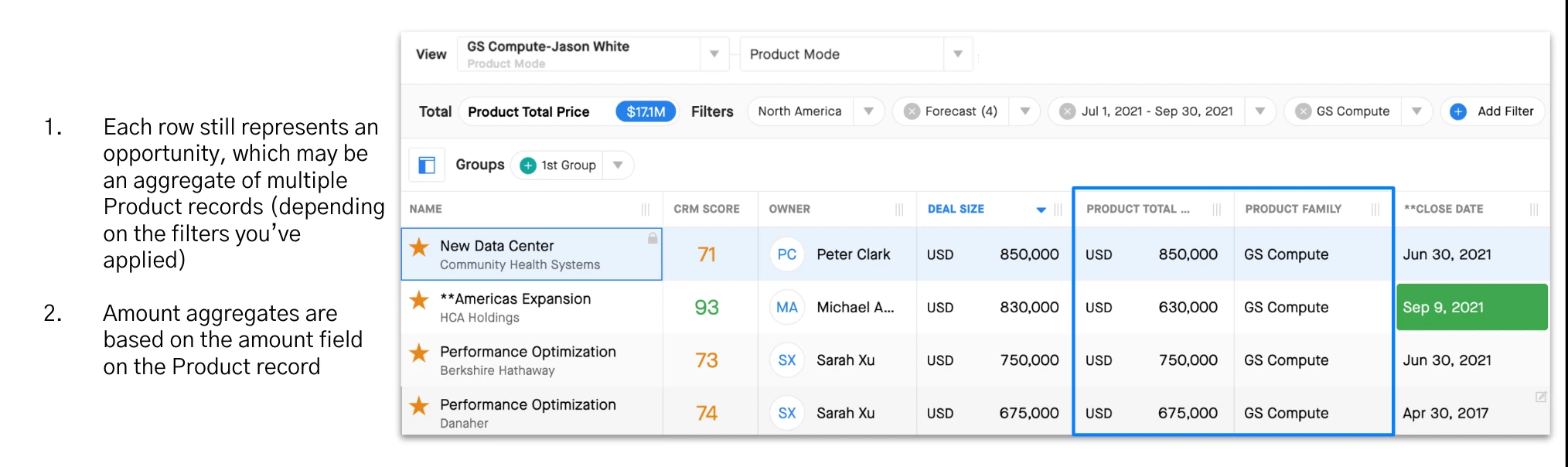Sort by the Deal Size column header
Screen dimensions: 1568x467
pyautogui.click(x=956, y=209)
